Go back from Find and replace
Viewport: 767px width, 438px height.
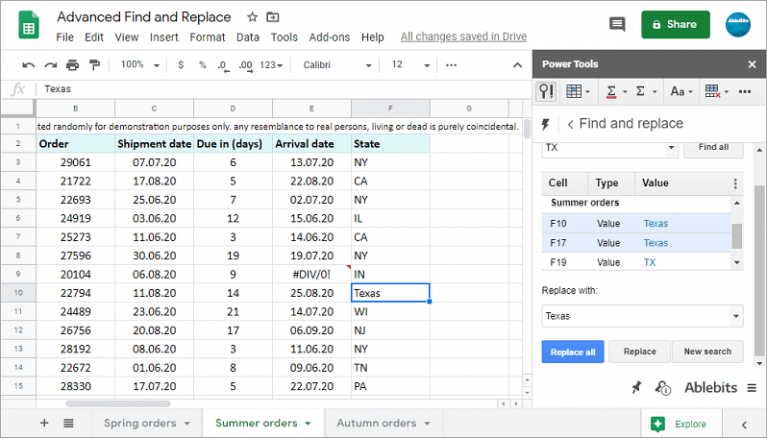tap(570, 124)
